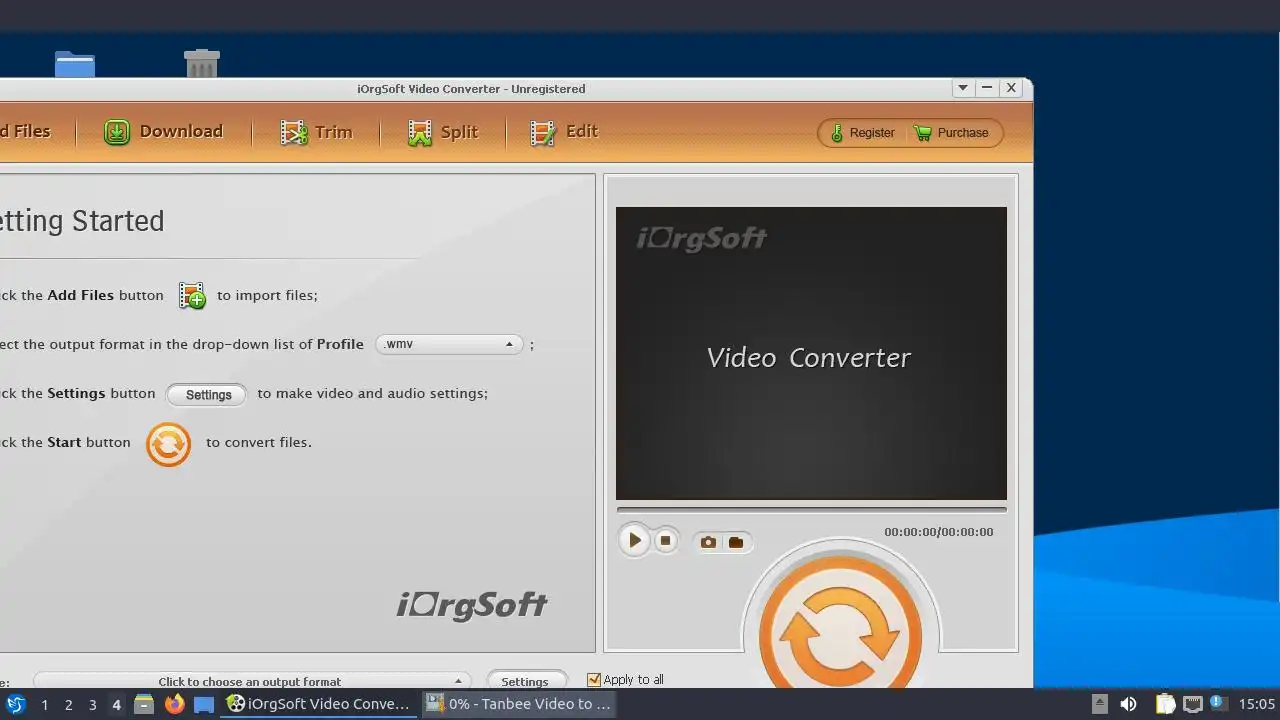Click the bottom Settings button
Viewport: 1280px width, 720px height.
[x=526, y=681]
